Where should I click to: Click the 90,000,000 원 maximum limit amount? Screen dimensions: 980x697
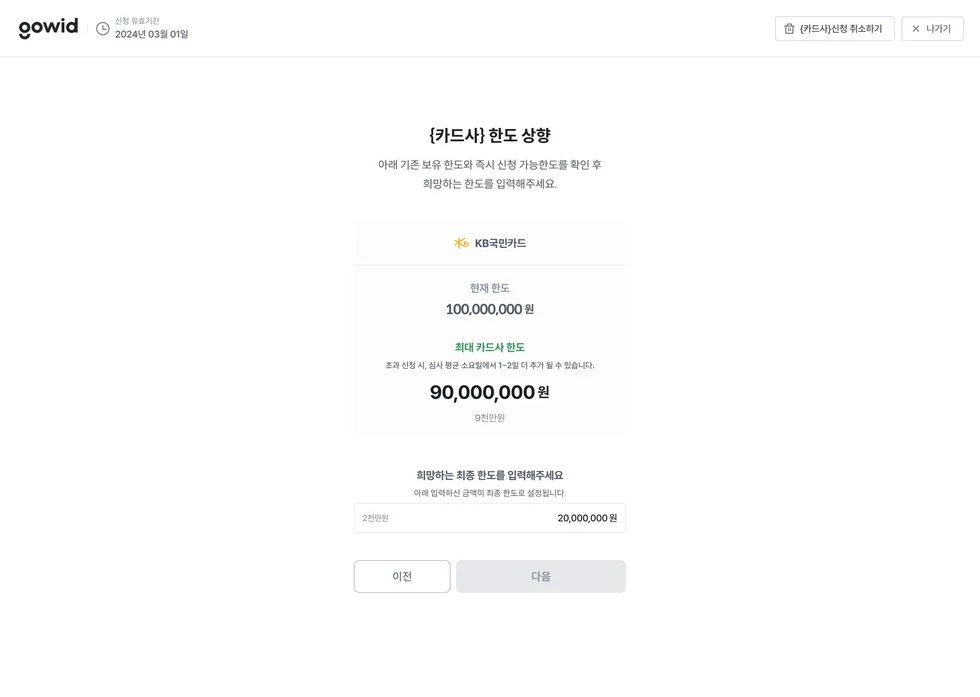pyautogui.click(x=489, y=393)
